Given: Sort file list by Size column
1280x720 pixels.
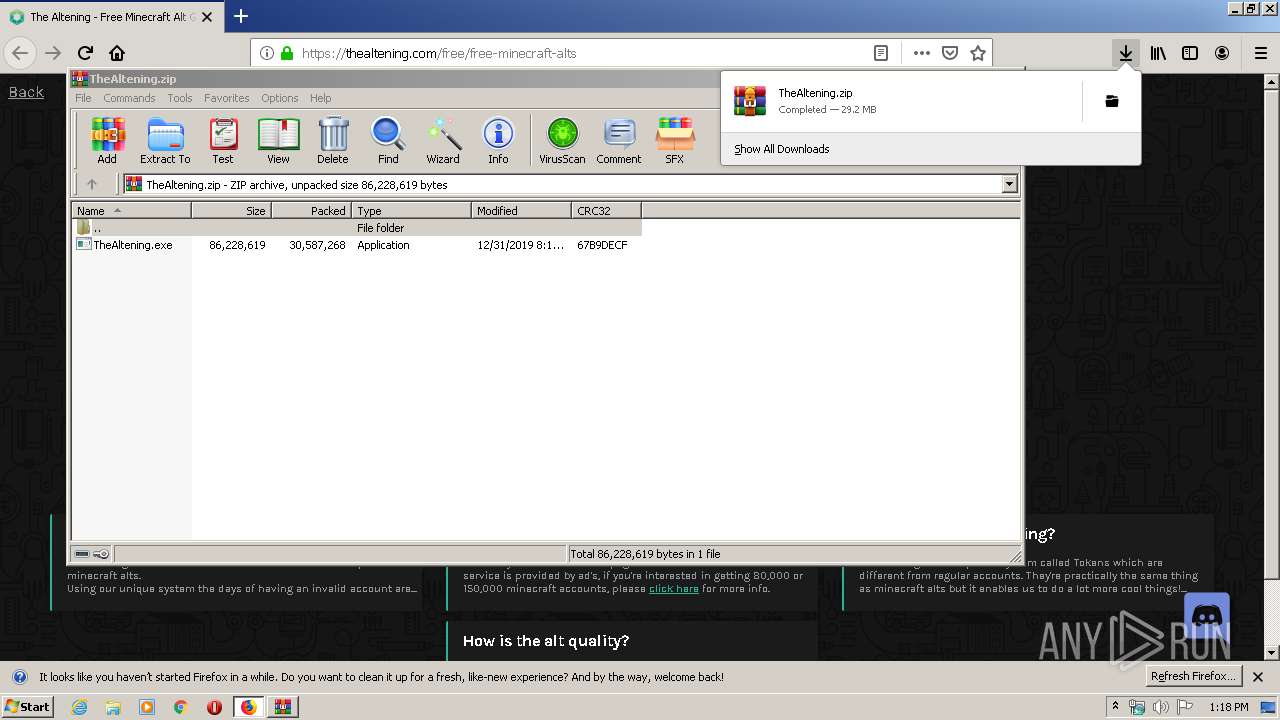Looking at the screenshot, I should click(x=231, y=210).
